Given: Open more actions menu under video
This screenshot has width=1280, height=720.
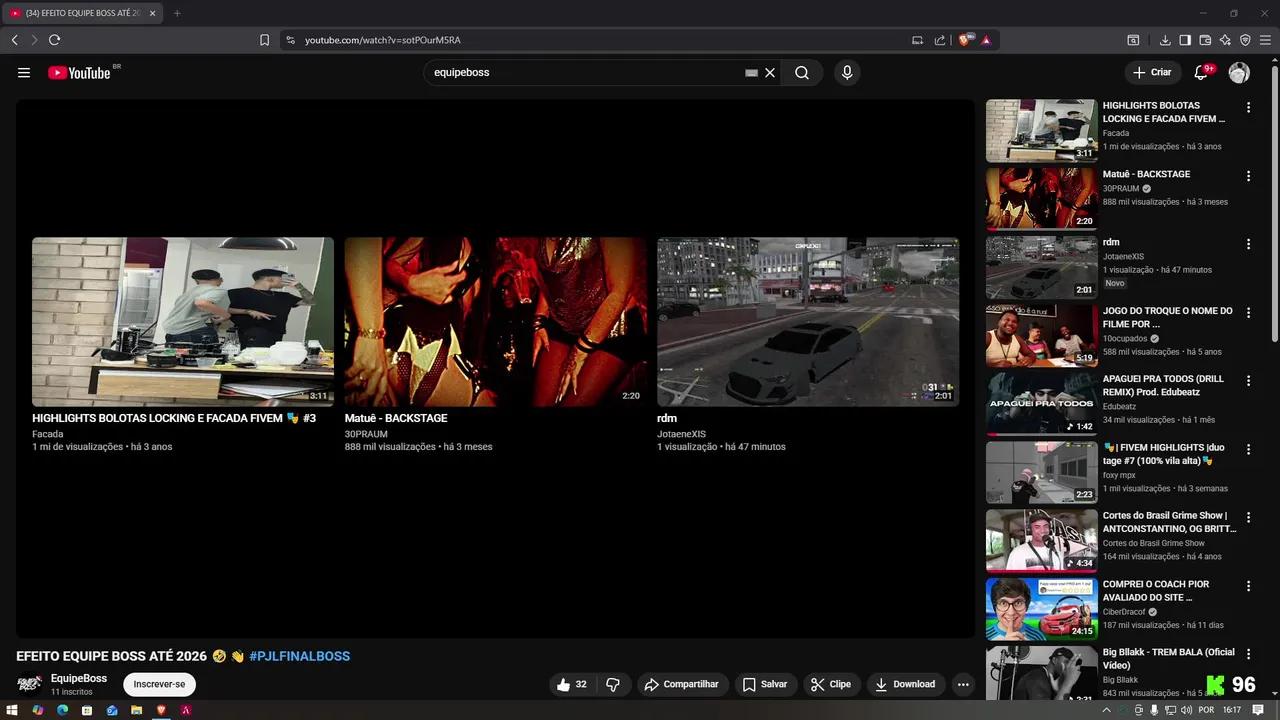Looking at the screenshot, I should coord(963,685).
